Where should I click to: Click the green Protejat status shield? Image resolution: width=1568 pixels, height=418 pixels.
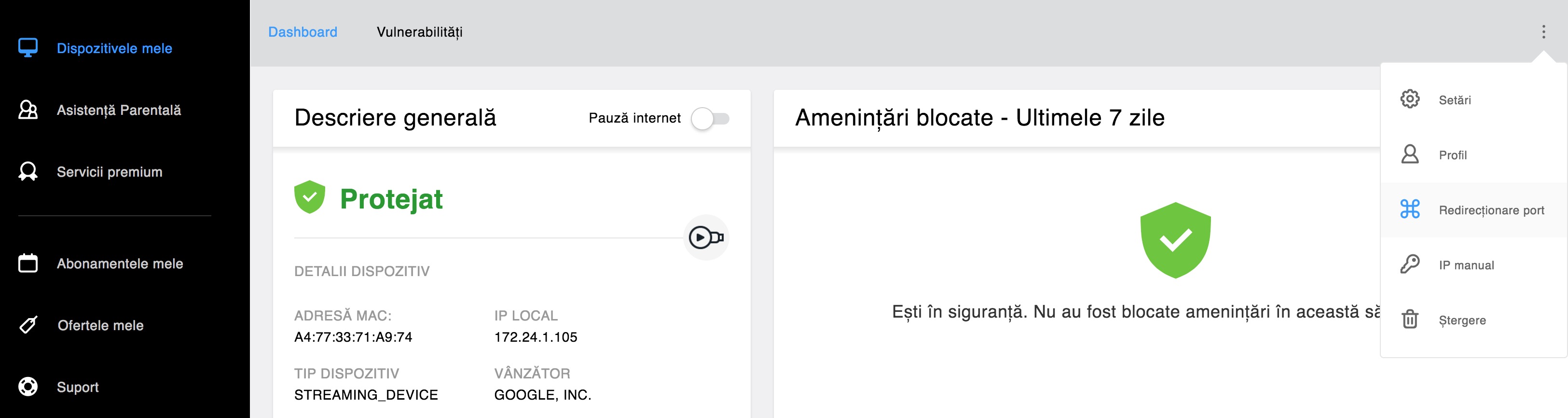click(309, 197)
